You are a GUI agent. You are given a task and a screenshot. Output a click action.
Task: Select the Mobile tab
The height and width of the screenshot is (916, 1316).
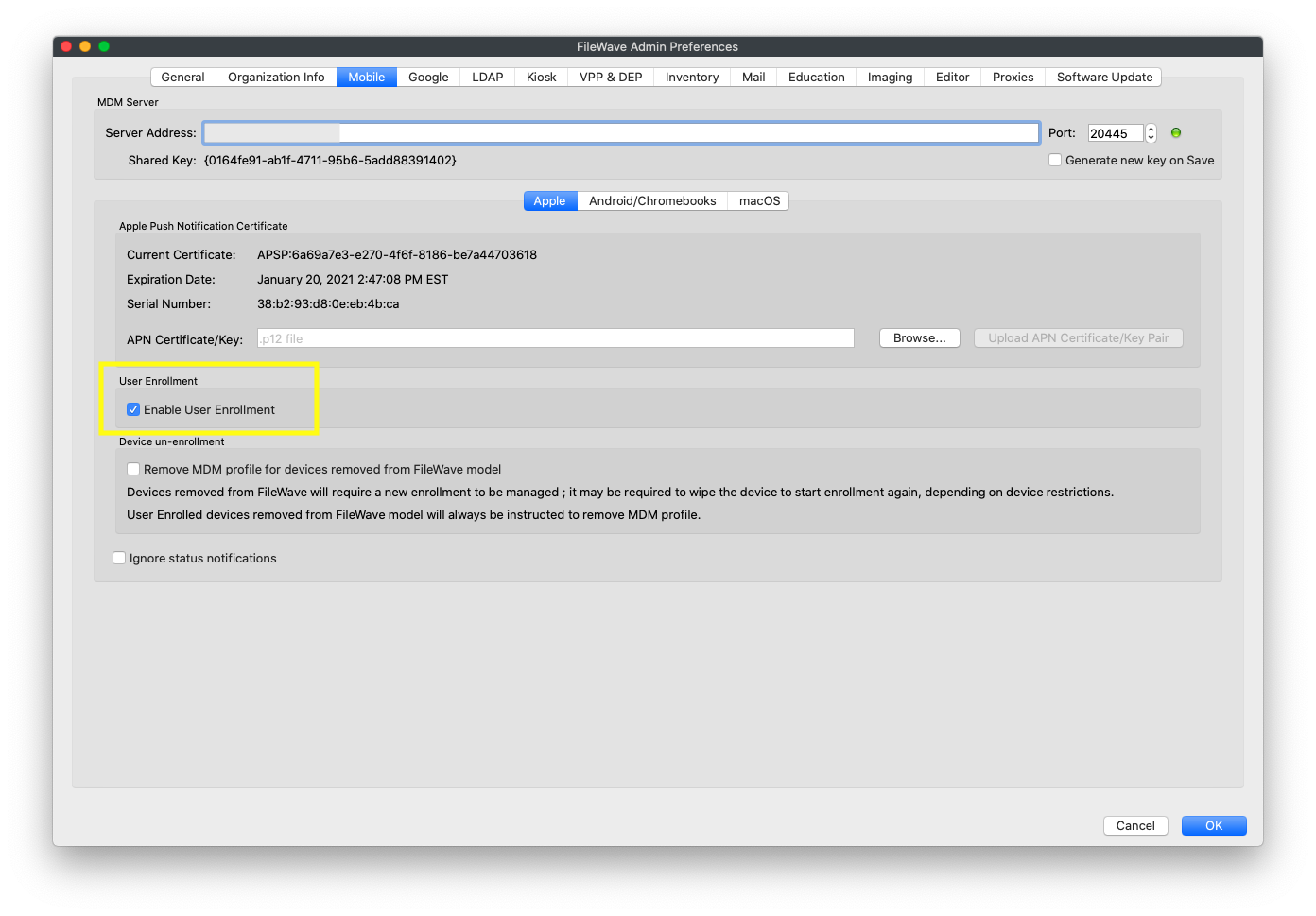[366, 78]
